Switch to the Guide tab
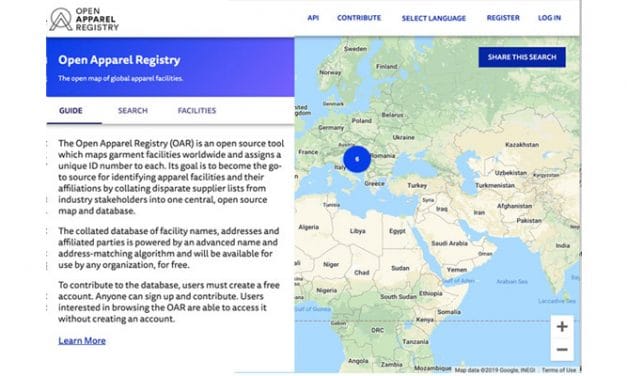 (x=71, y=110)
